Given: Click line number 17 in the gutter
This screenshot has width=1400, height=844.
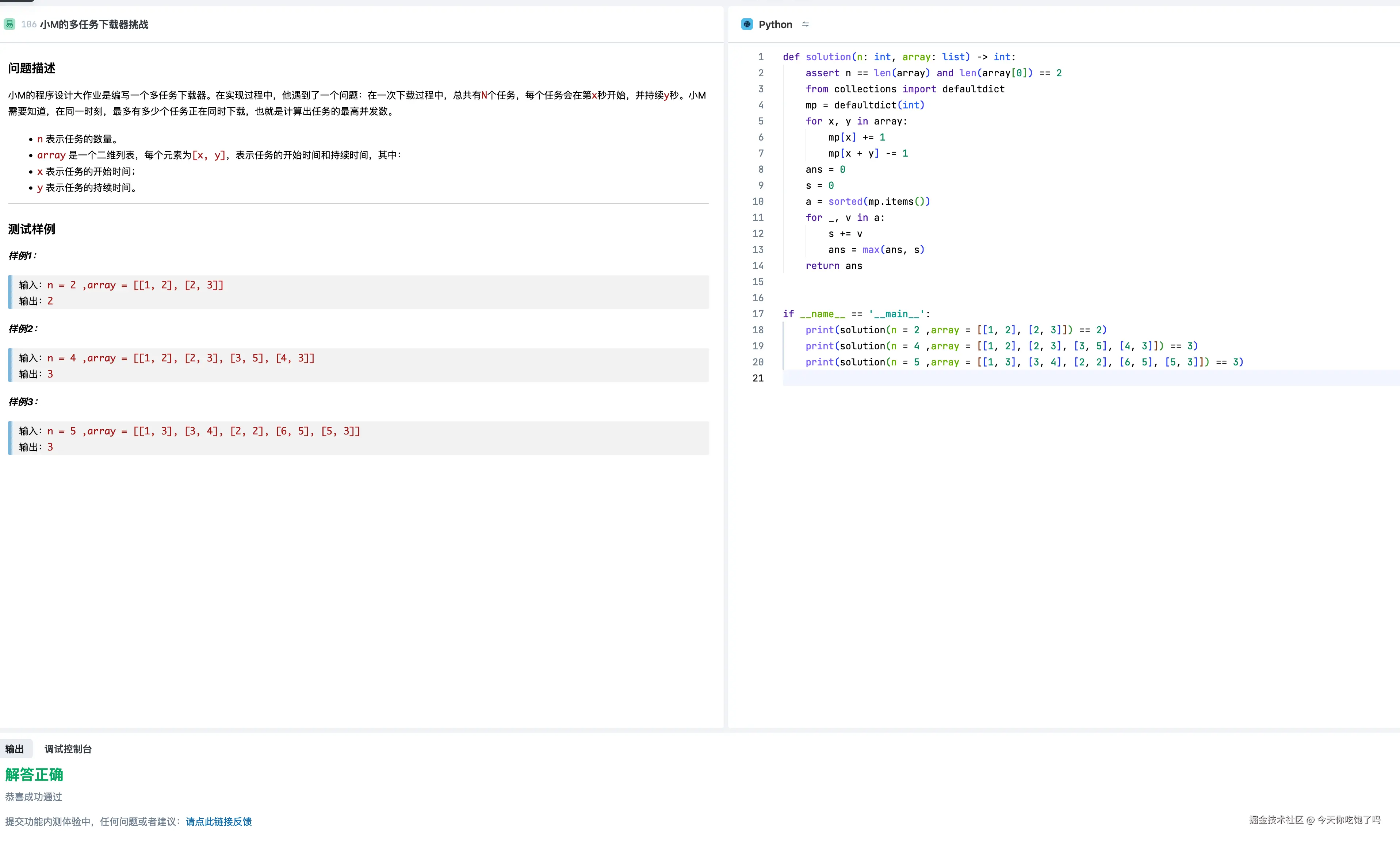Looking at the screenshot, I should coord(758,314).
